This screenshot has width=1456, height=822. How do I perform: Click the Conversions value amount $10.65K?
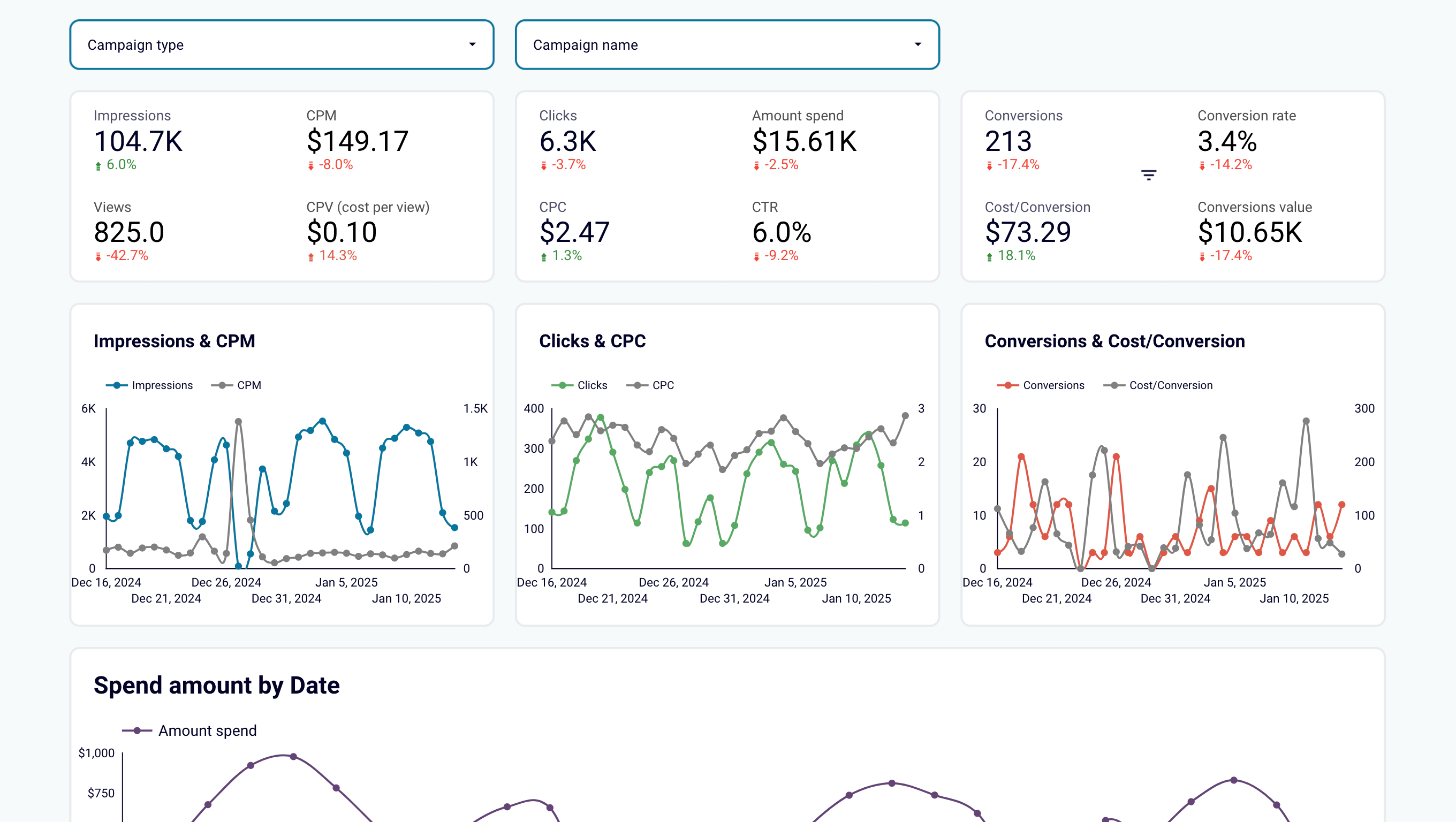(x=1250, y=232)
